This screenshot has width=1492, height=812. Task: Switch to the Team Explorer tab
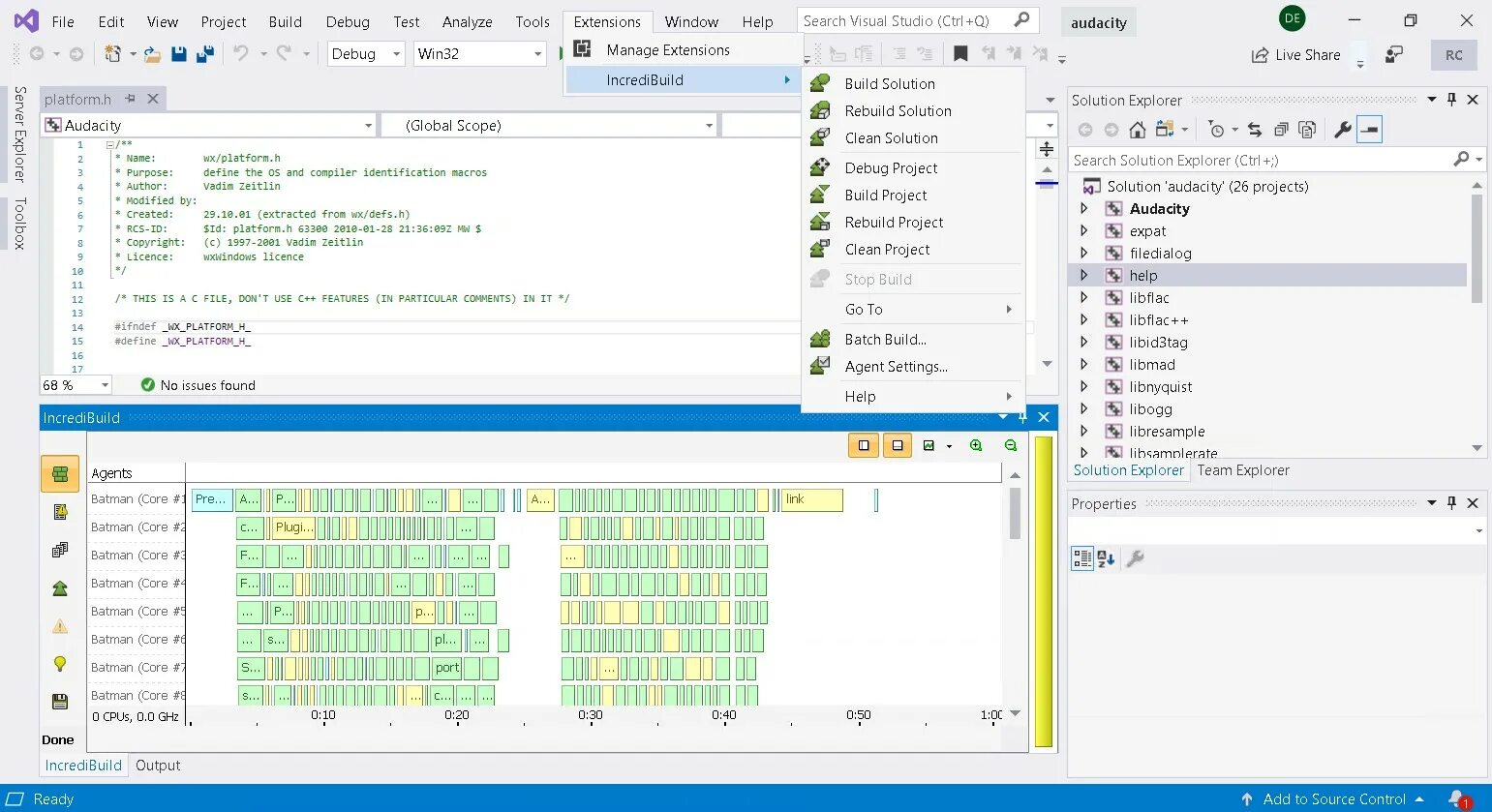click(x=1243, y=470)
